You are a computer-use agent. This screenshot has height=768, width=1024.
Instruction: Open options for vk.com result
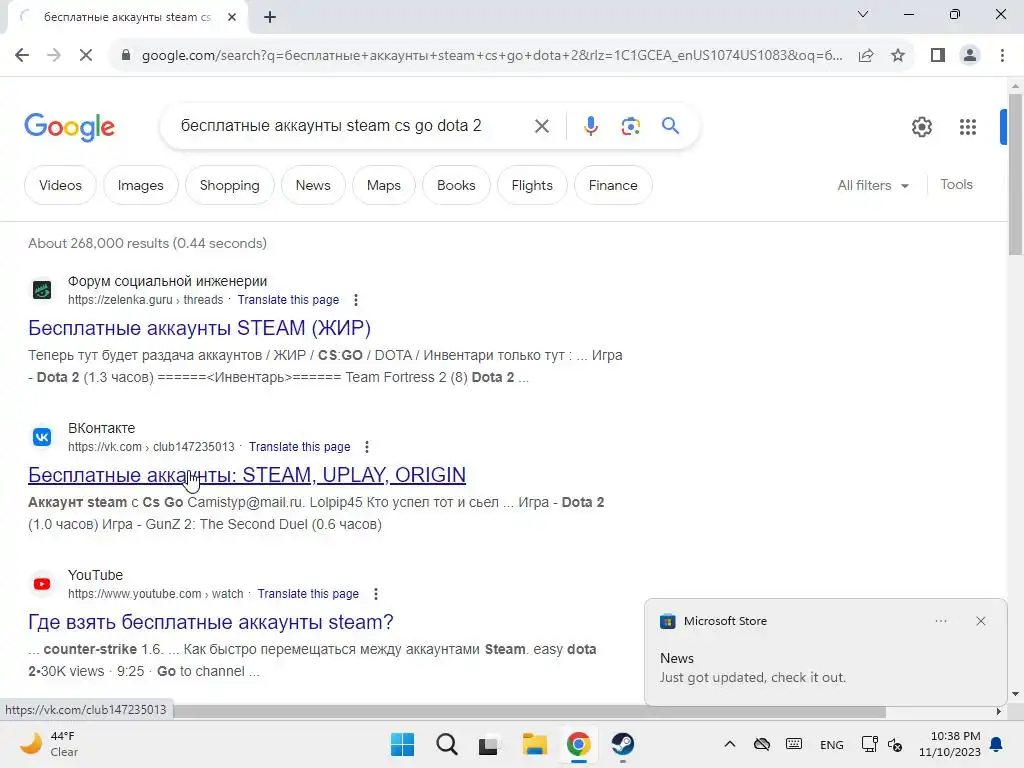click(366, 447)
